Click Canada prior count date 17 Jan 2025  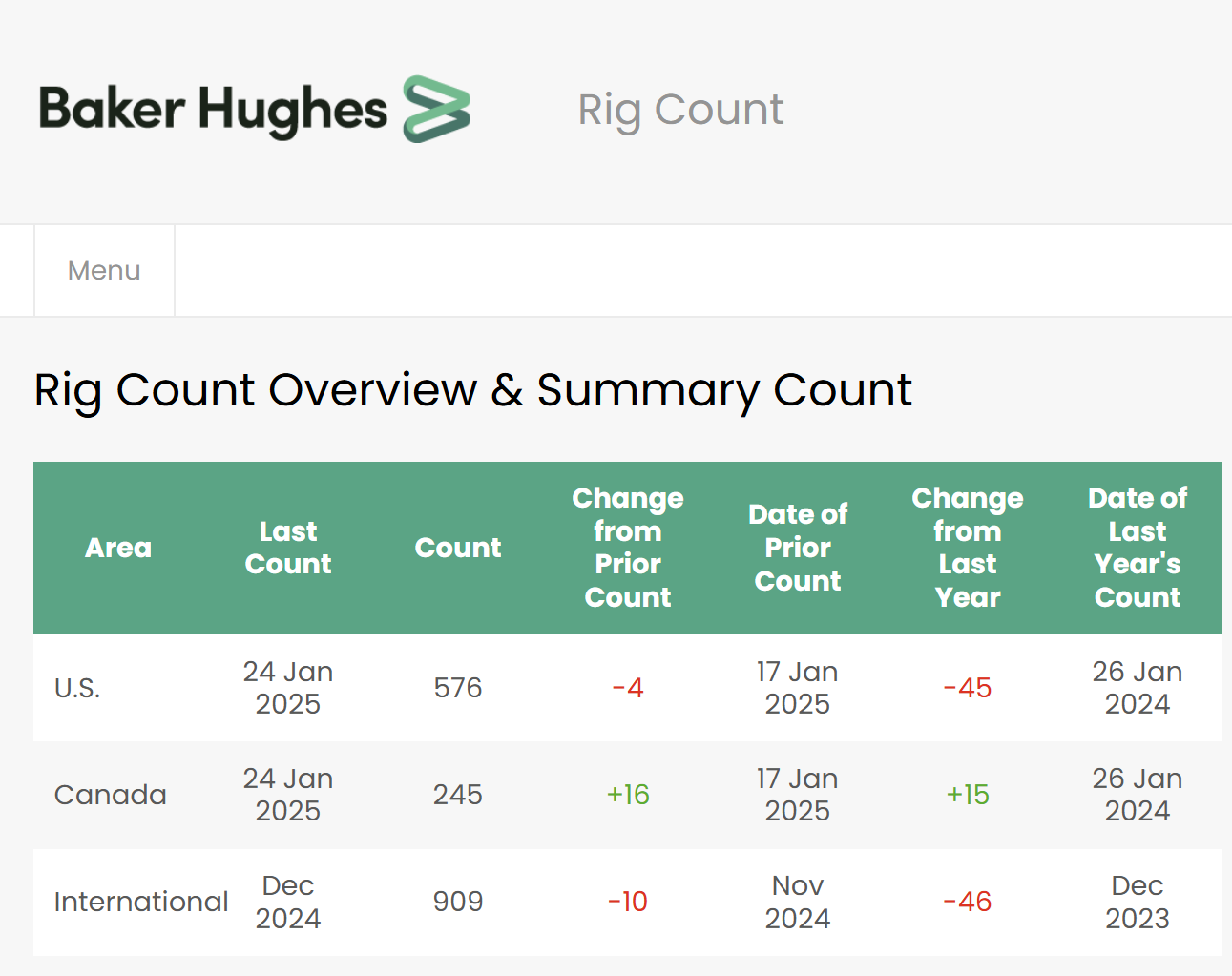798,795
